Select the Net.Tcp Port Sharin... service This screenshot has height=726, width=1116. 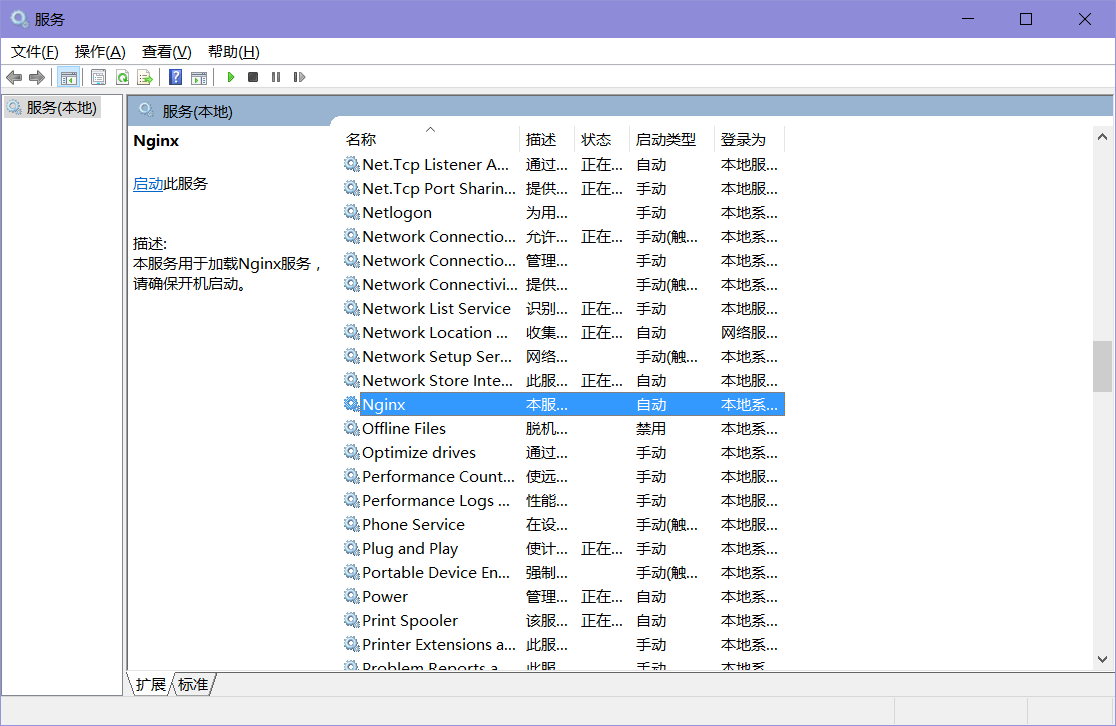(x=438, y=189)
